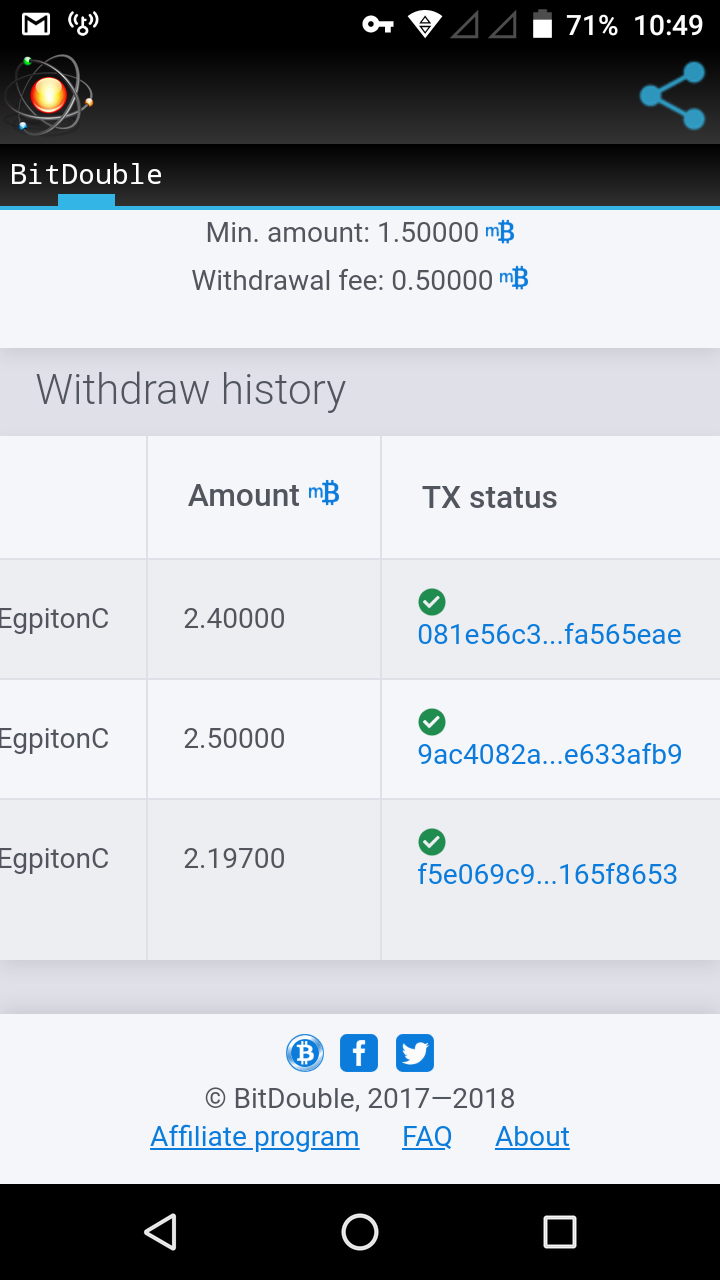Tap the Amount column header

[264, 496]
